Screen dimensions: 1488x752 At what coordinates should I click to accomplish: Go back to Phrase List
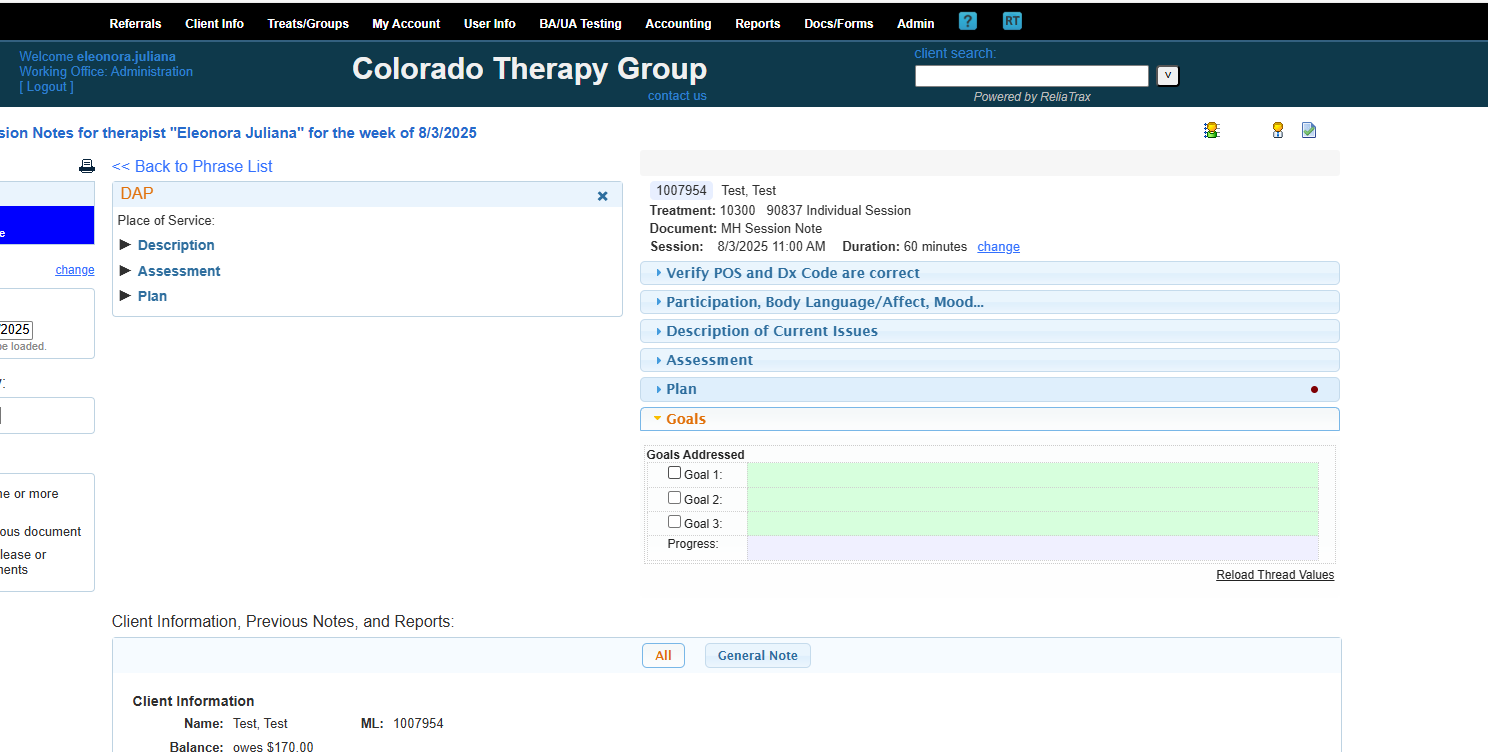coord(192,166)
